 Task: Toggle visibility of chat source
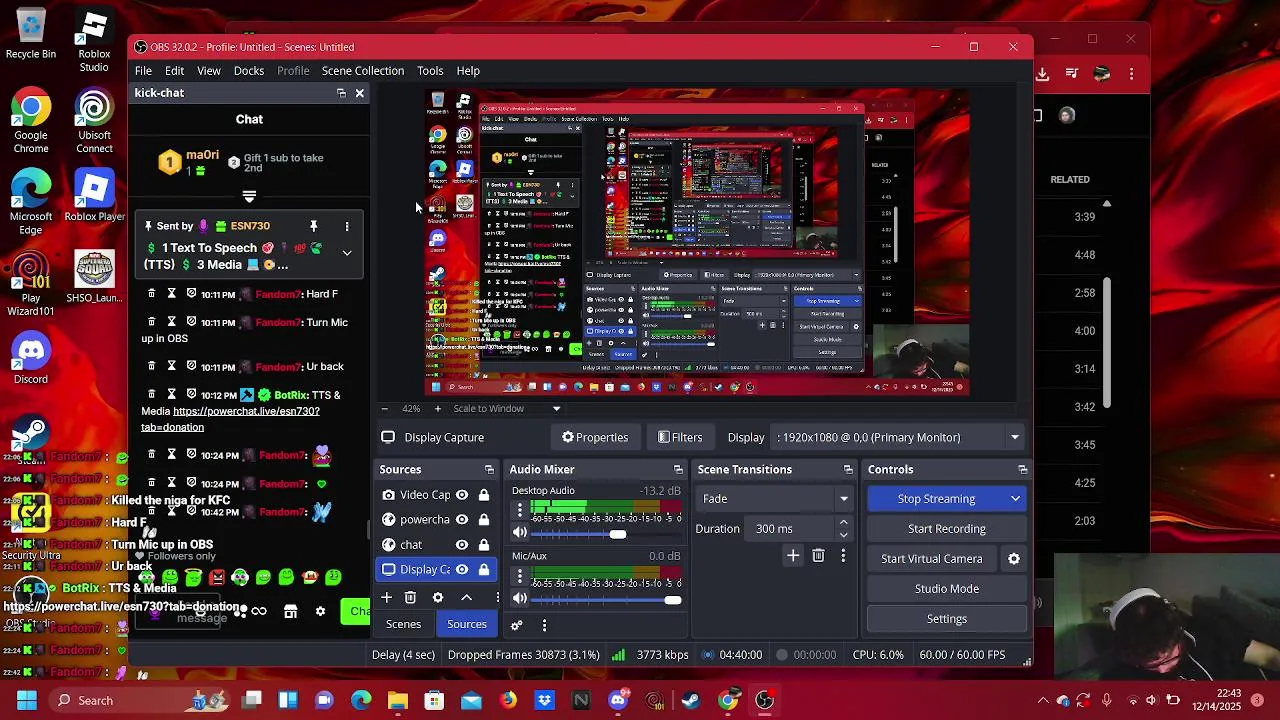[x=462, y=545]
